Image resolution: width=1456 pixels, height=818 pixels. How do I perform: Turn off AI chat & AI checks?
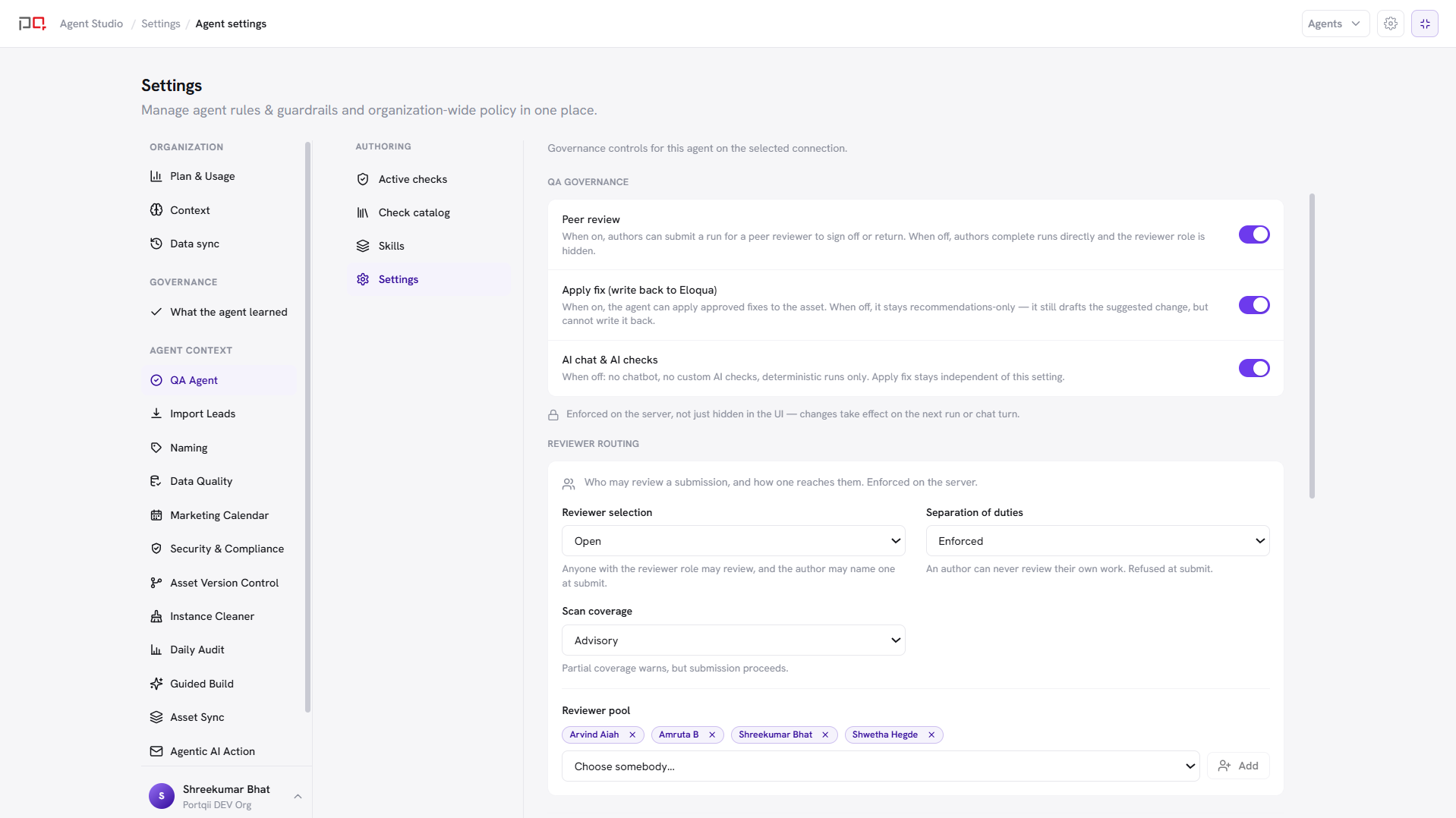[x=1254, y=368]
